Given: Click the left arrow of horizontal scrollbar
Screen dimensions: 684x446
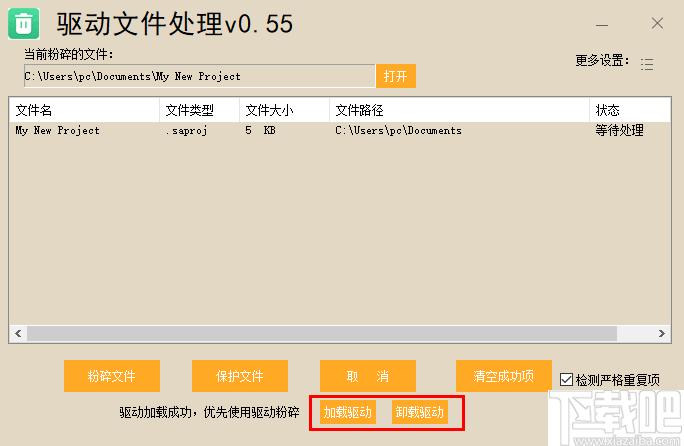Looking at the screenshot, I should [18, 333].
